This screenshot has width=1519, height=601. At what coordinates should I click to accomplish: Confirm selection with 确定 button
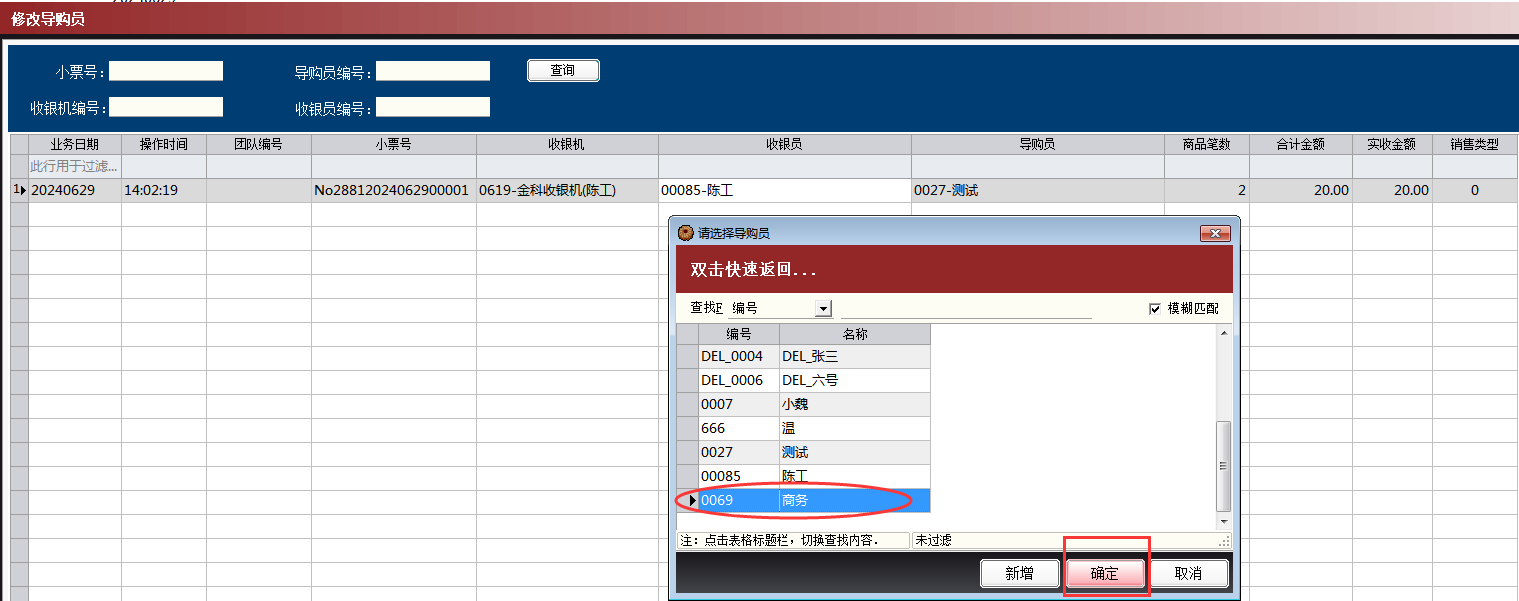coord(1105,573)
